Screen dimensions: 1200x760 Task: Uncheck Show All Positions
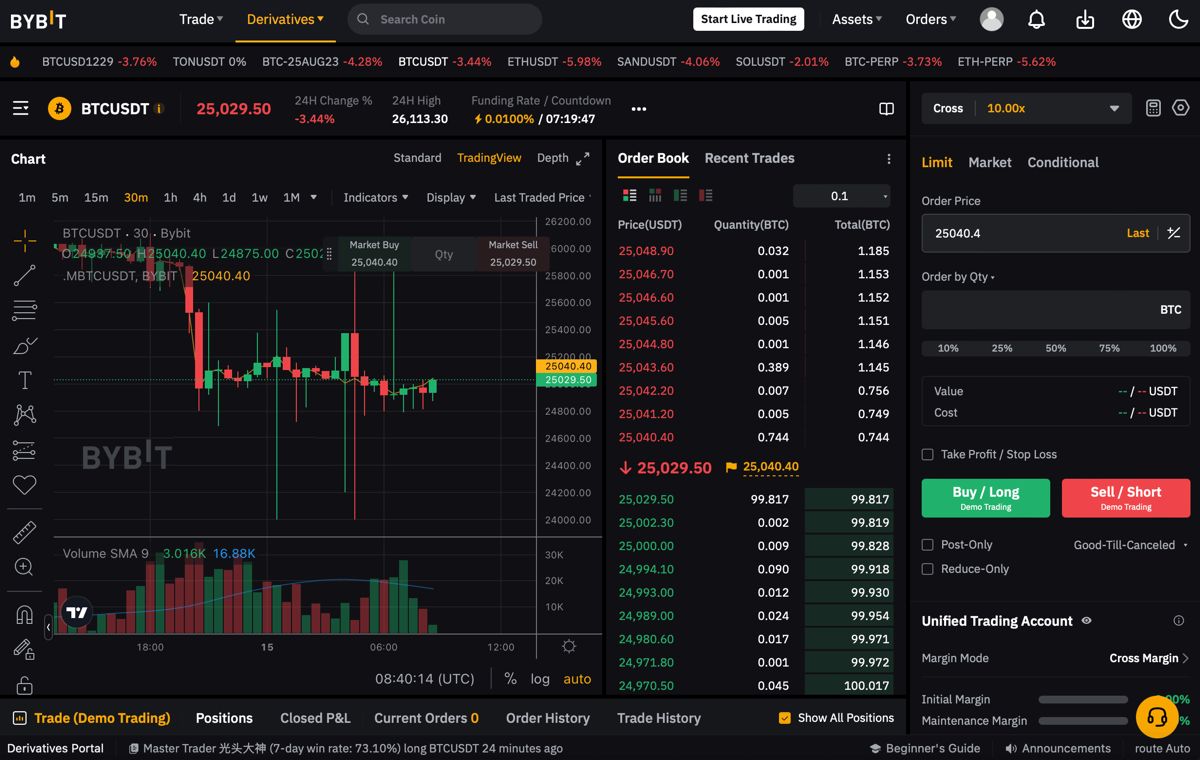[785, 718]
